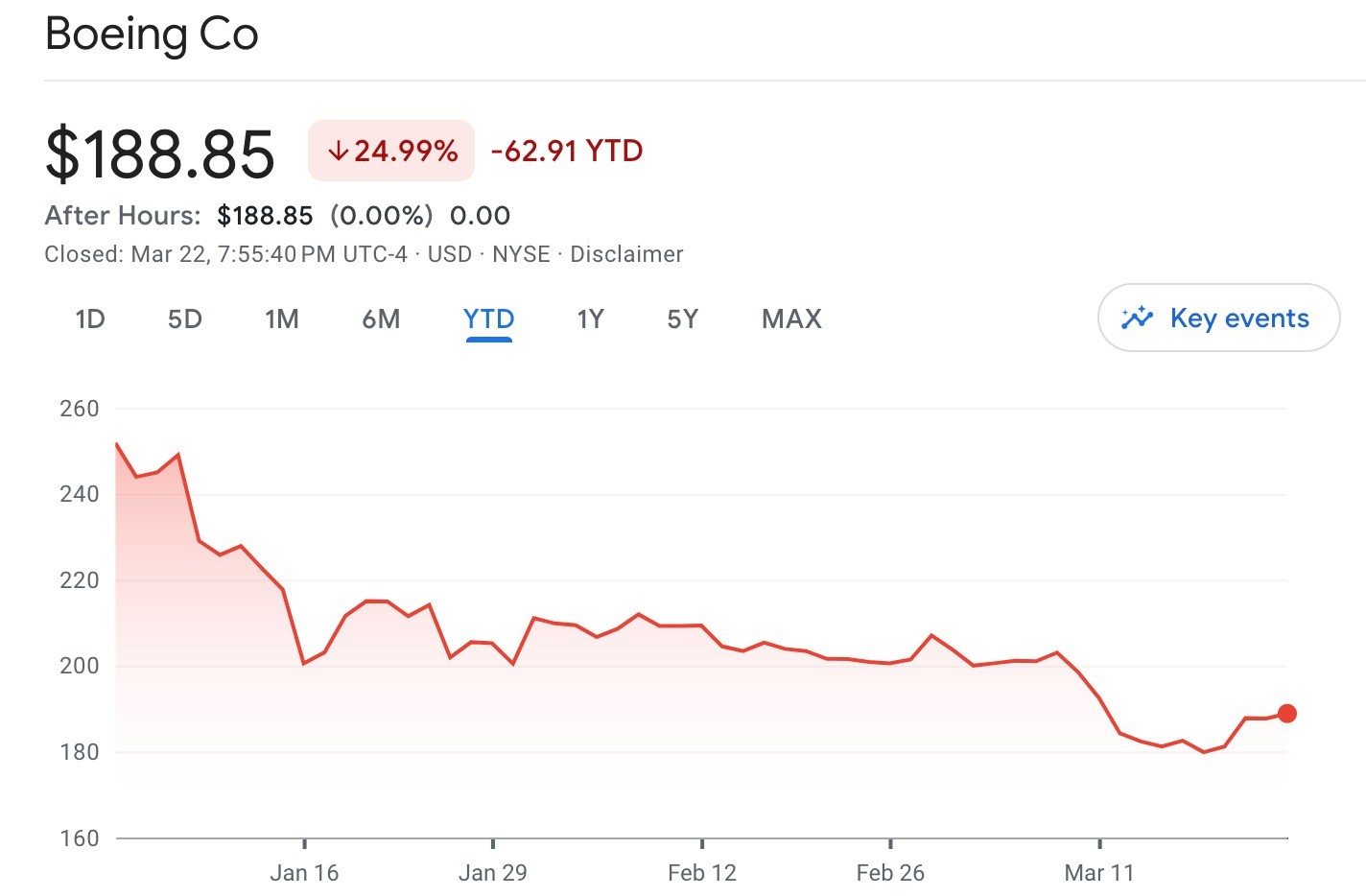Click the red current-price dot on chart

click(1287, 714)
